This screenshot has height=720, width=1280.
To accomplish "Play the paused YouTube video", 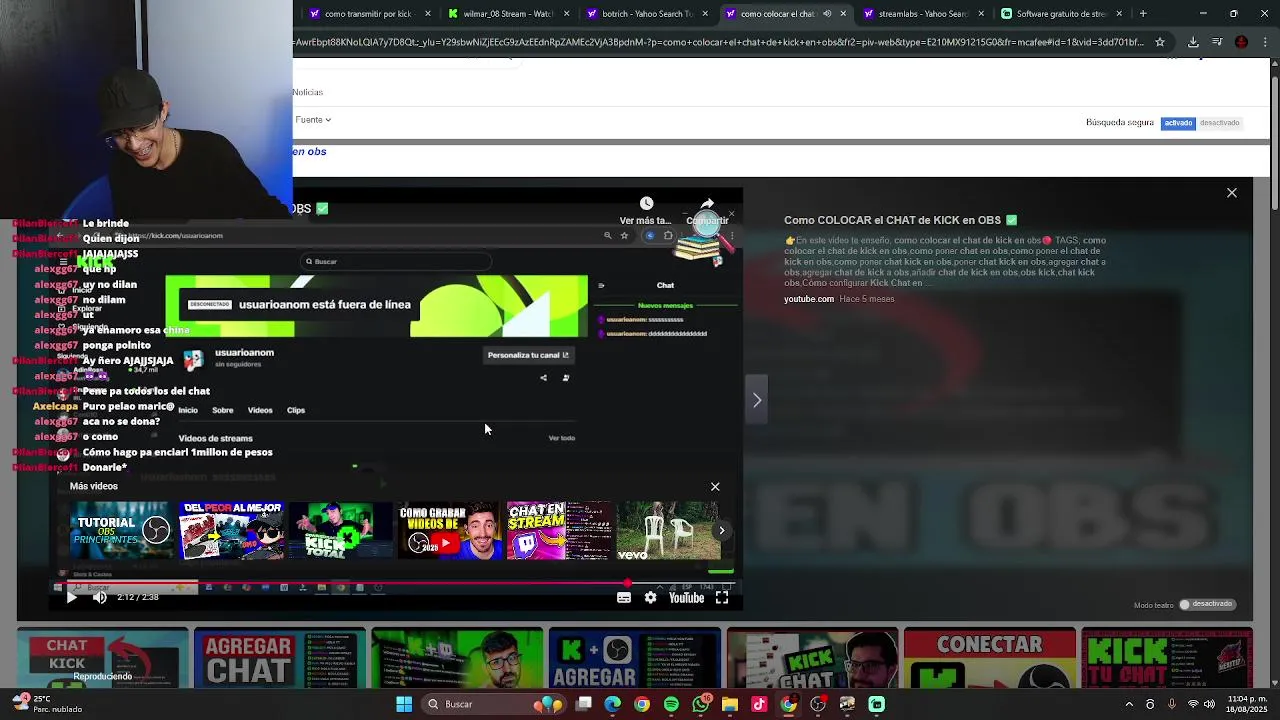I will [x=71, y=598].
